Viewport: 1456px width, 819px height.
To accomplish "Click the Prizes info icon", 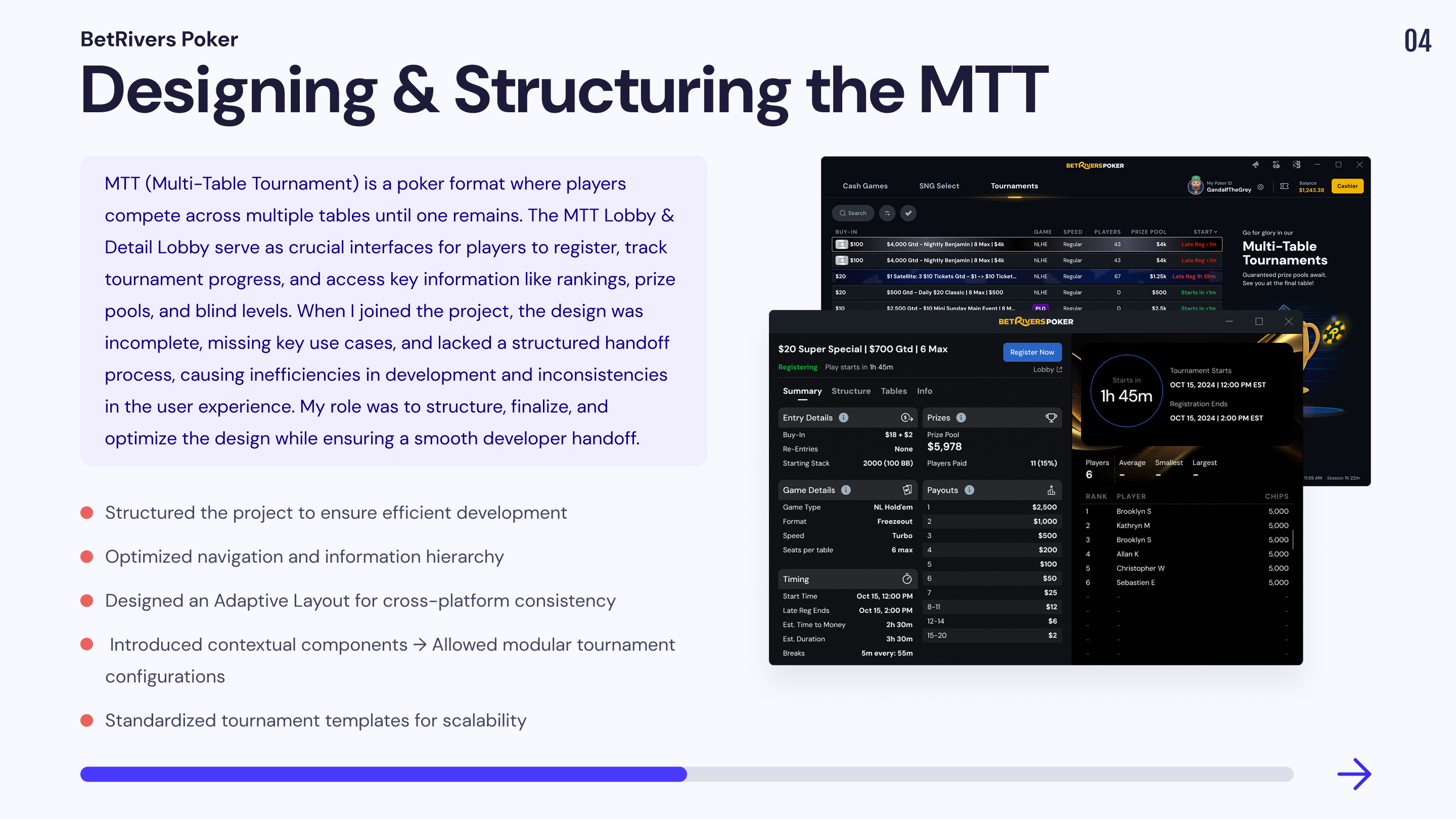I will pyautogui.click(x=961, y=418).
